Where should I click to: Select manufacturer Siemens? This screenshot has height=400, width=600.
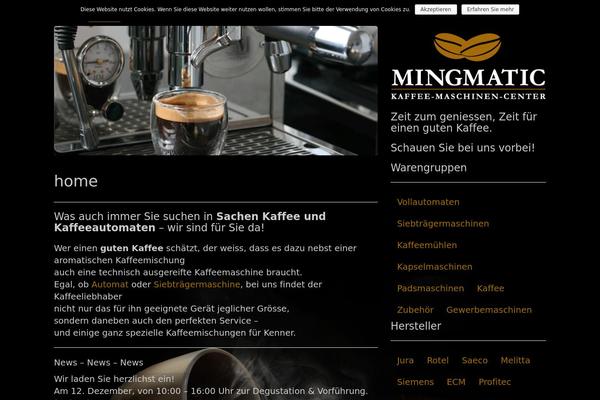(415, 382)
